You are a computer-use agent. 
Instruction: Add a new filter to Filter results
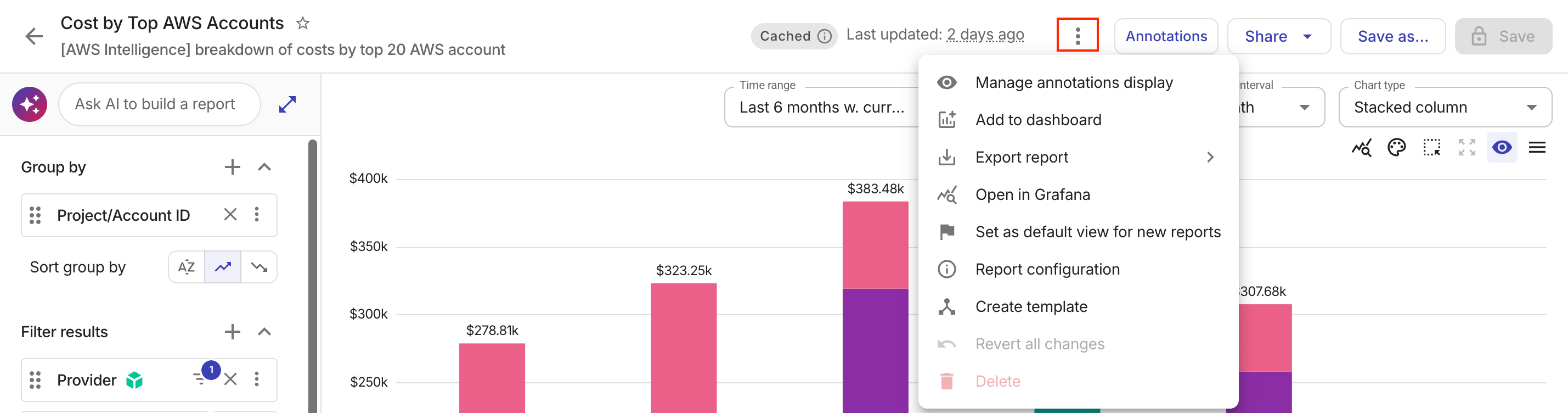tap(233, 331)
